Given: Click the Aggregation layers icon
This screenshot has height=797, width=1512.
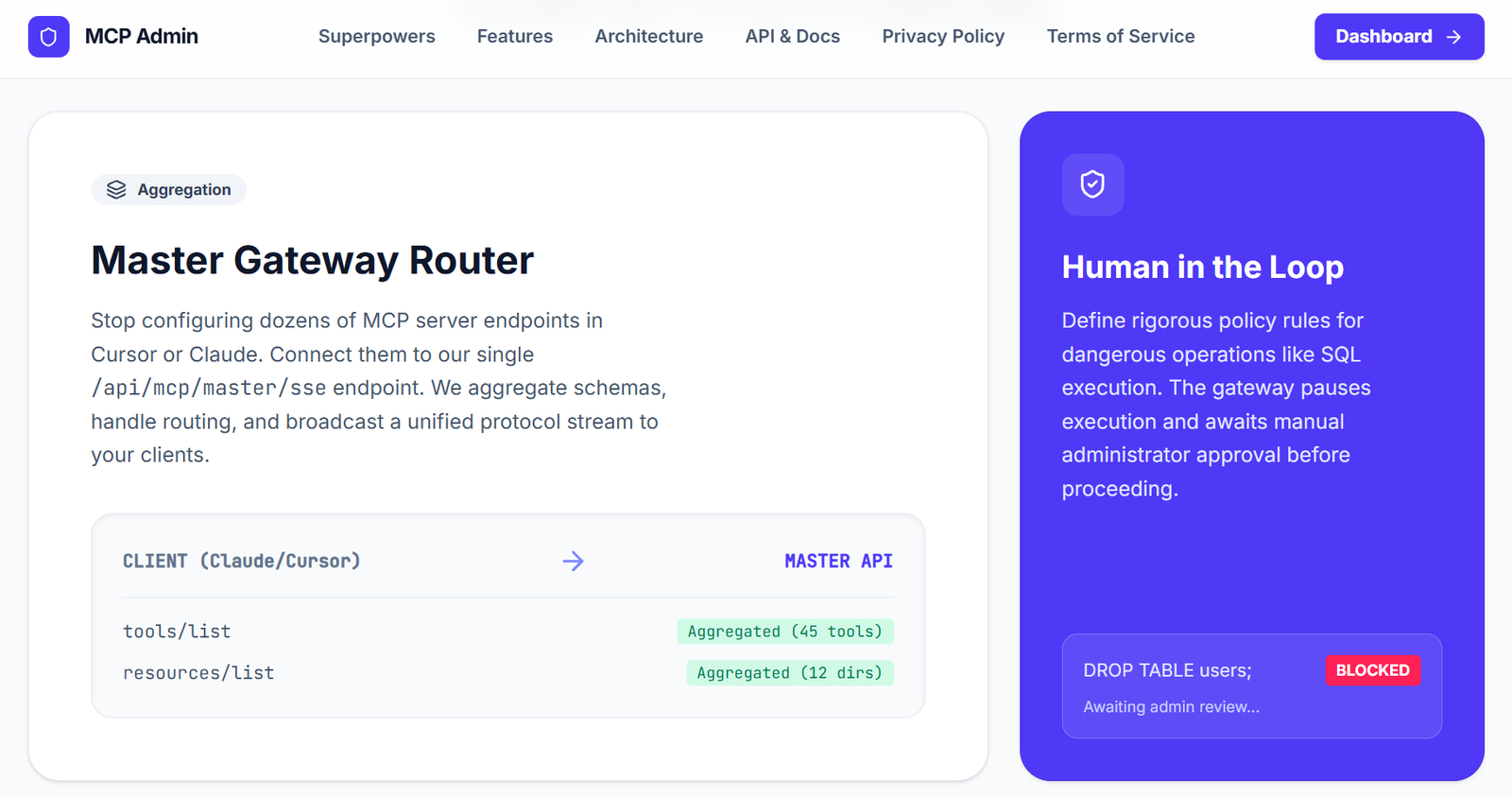Looking at the screenshot, I should (116, 190).
